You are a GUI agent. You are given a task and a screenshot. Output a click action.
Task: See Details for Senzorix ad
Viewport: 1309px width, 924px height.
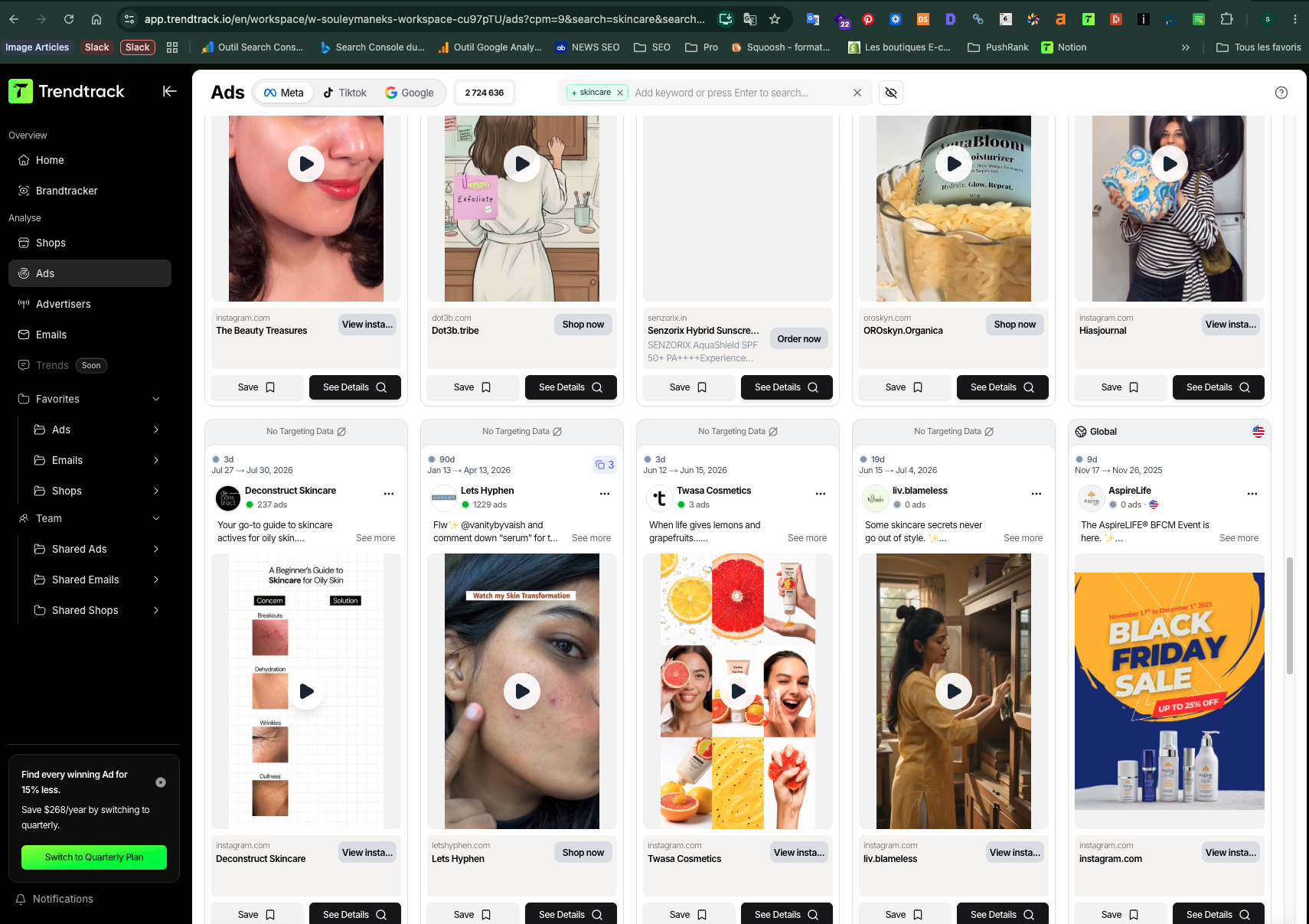click(x=787, y=387)
